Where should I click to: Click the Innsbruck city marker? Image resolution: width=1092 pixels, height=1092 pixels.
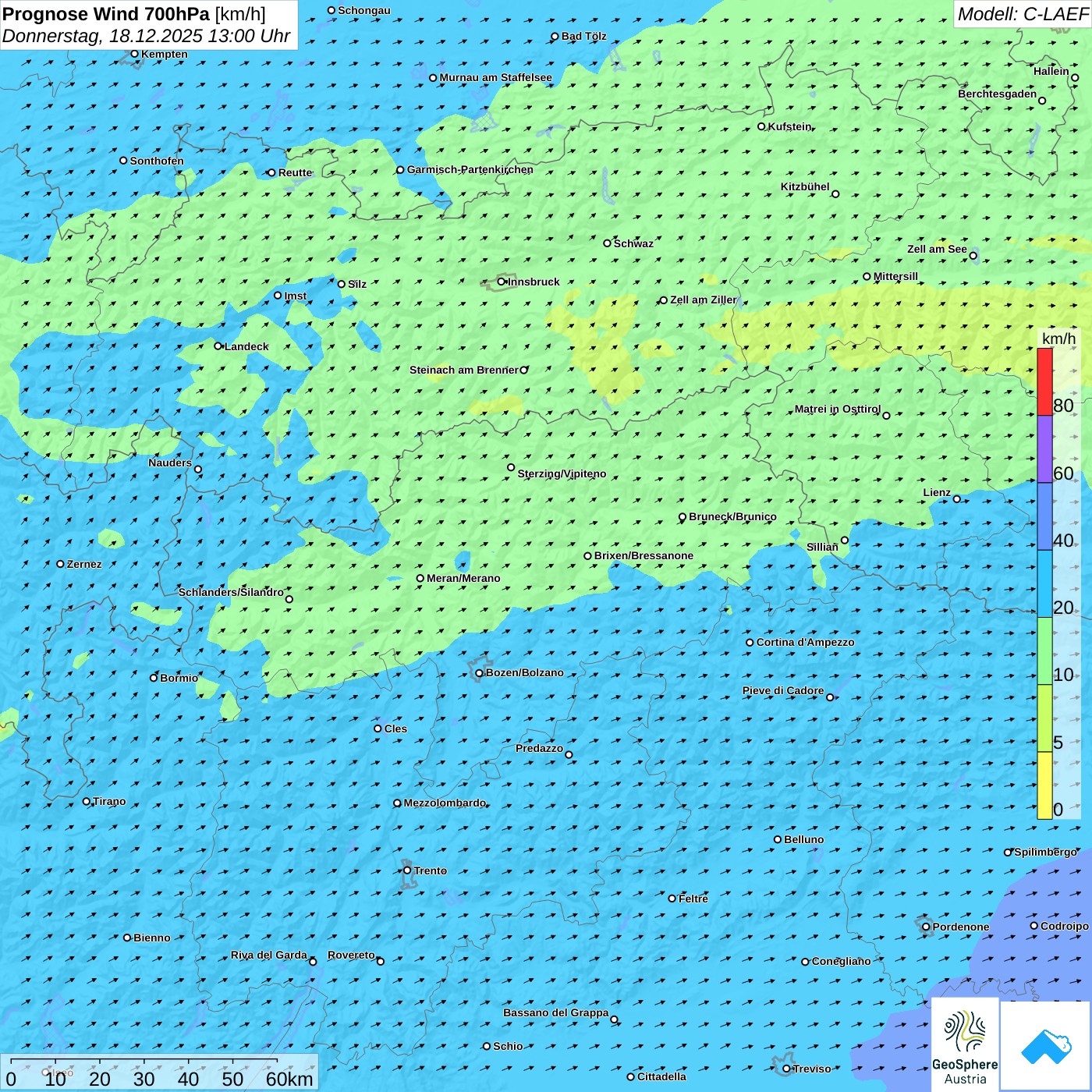(x=502, y=282)
